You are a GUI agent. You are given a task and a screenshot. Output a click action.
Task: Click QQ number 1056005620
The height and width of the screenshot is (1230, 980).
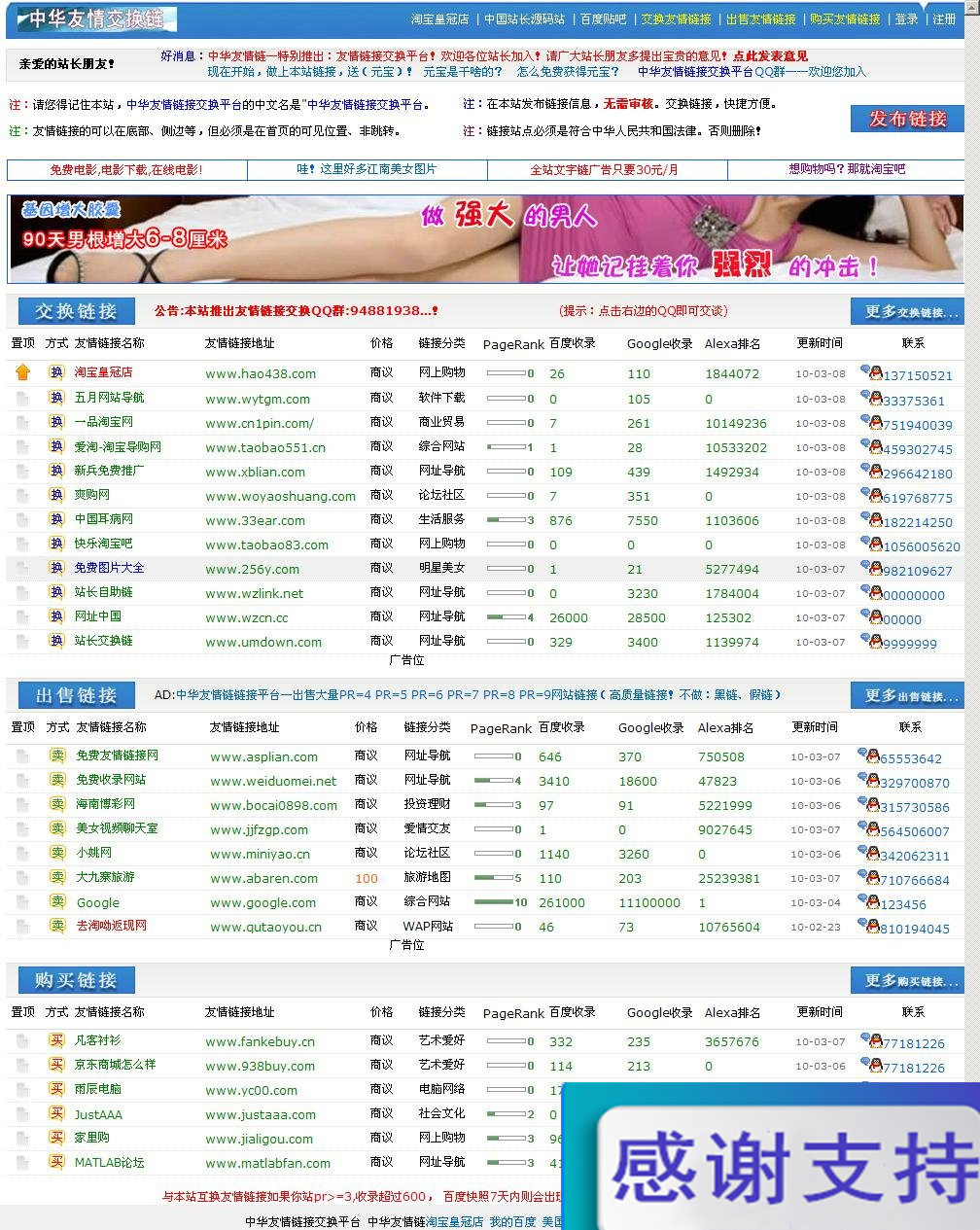922,546
